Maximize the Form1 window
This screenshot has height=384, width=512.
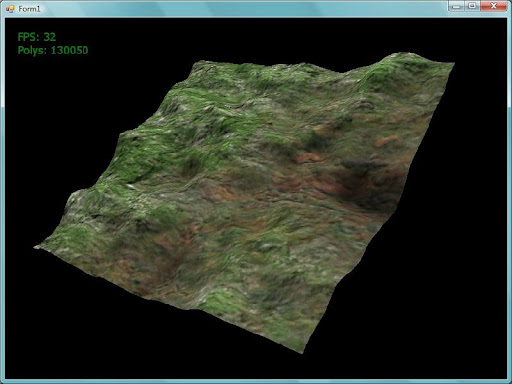472,6
